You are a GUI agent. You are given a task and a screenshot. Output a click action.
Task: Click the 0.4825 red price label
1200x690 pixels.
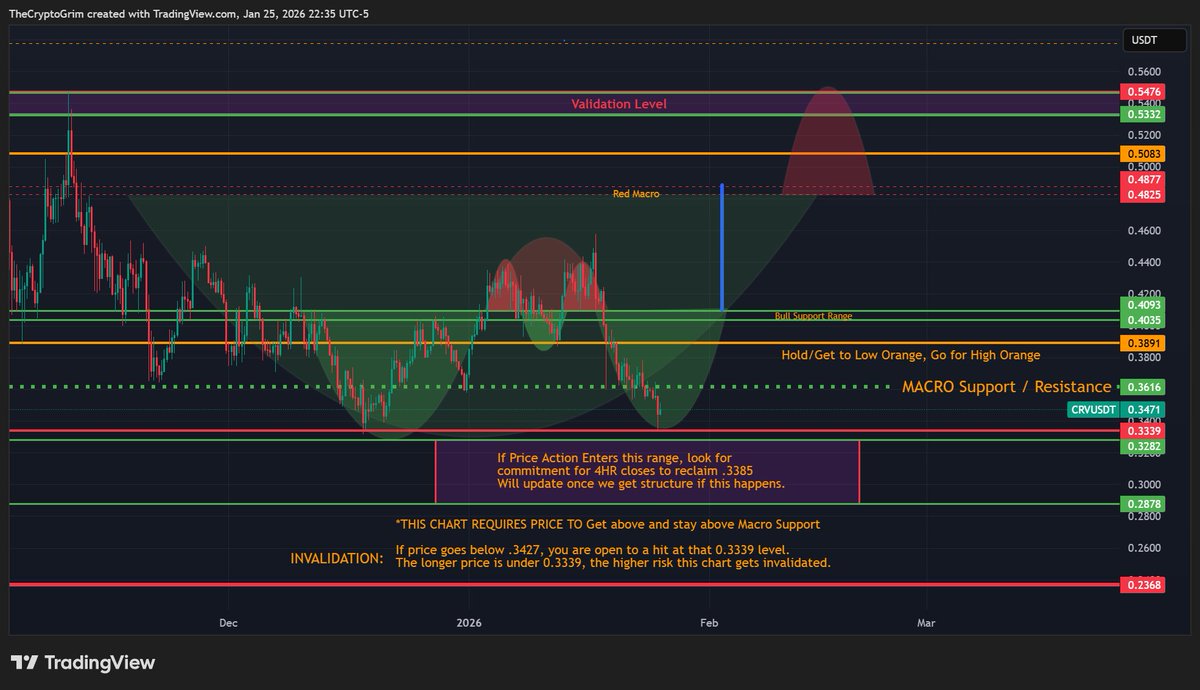click(1144, 194)
